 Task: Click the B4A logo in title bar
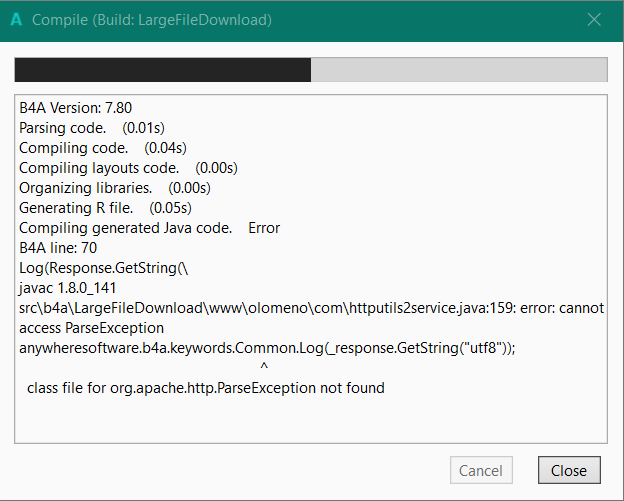point(16,20)
